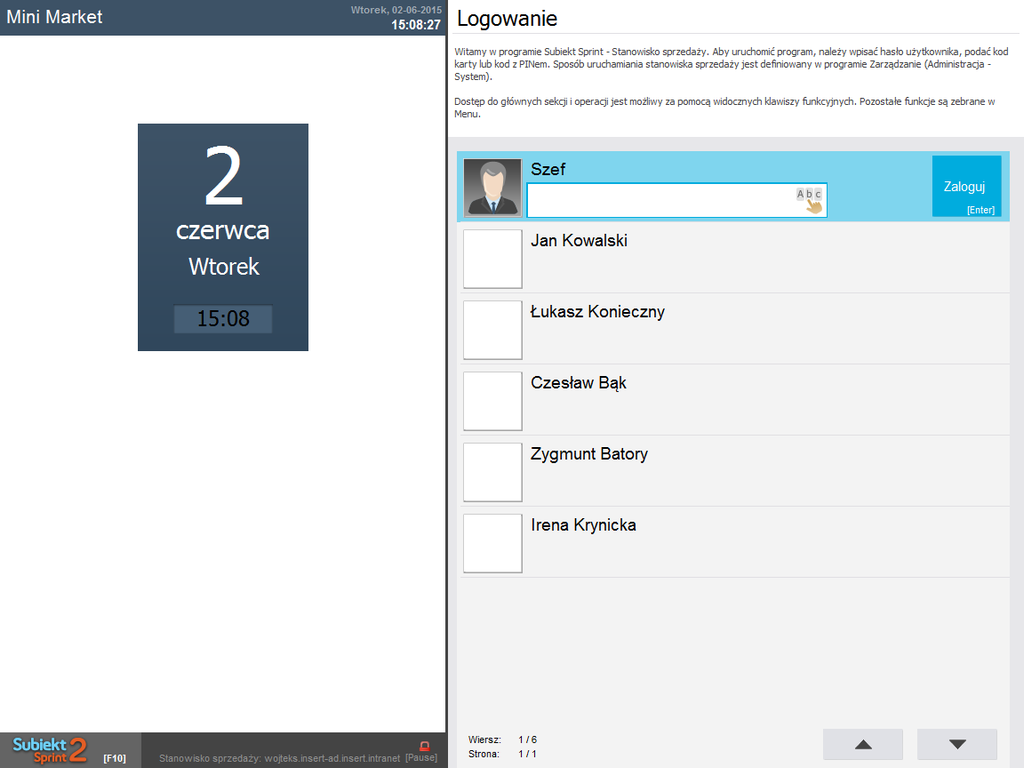Click Łukasz Konieczny's blank avatar box
Viewport: 1024px width, 768px height.
[492, 330]
